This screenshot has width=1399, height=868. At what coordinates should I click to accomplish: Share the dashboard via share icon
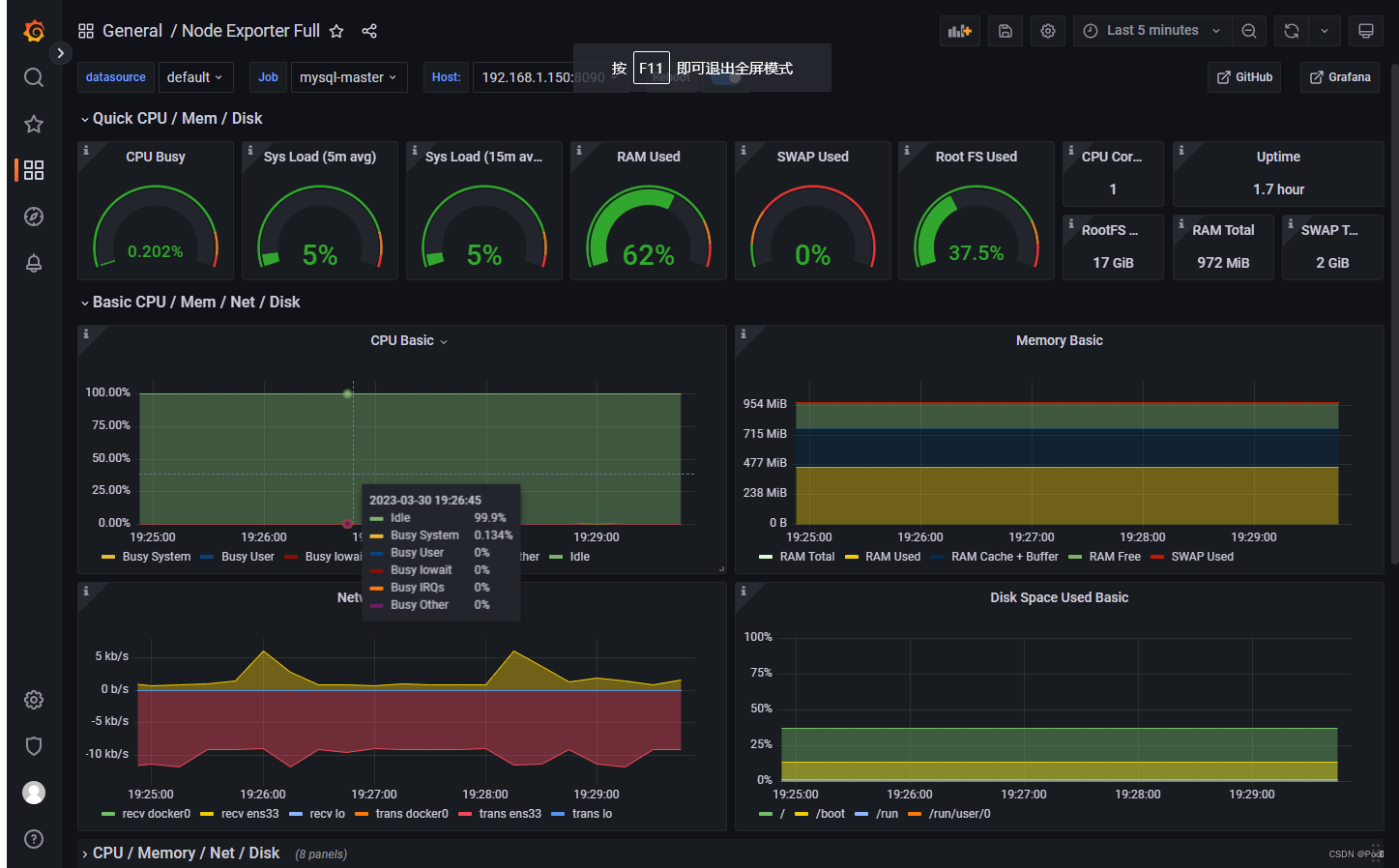pos(369,31)
